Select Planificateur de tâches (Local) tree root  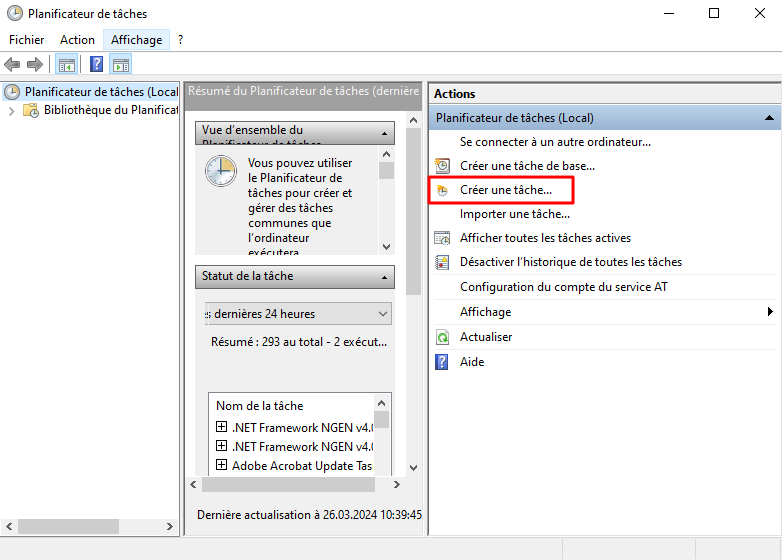100,92
